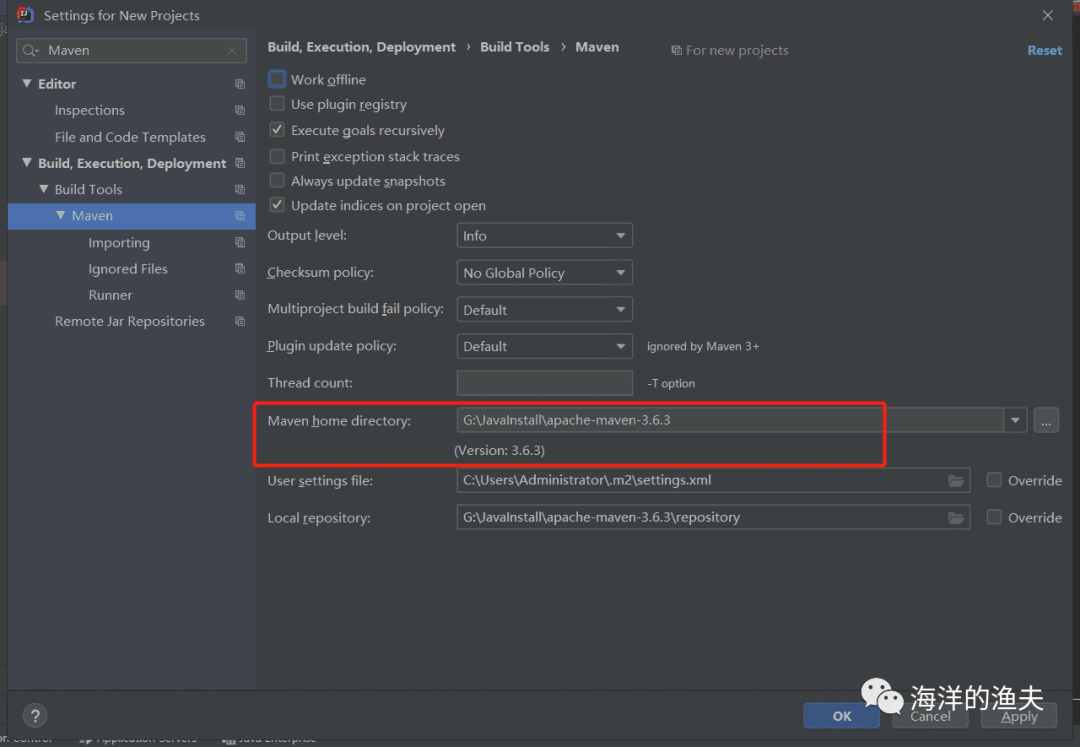Click the Apply button
This screenshot has height=747, width=1080.
click(1019, 716)
